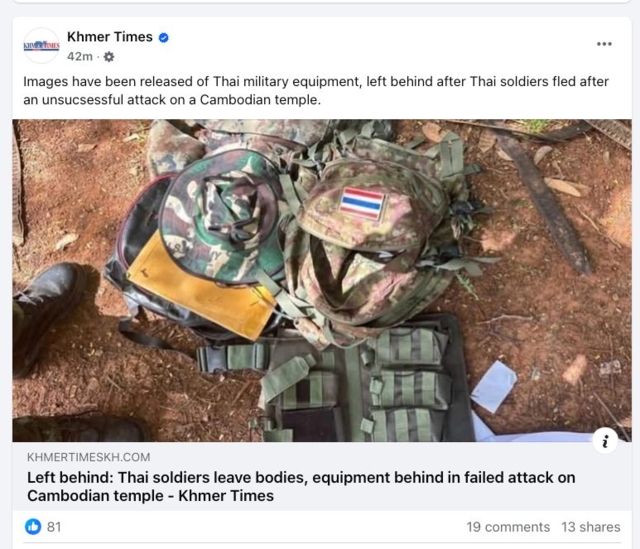View the 13 shares list
The image size is (640, 549).
(591, 527)
